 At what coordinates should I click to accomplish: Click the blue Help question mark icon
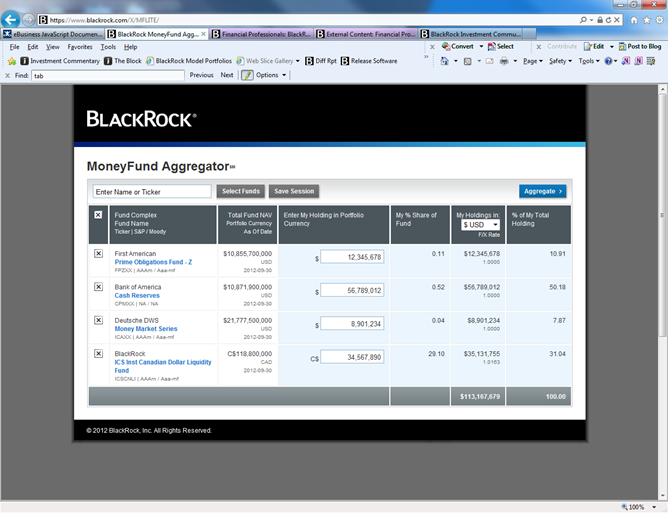point(608,61)
